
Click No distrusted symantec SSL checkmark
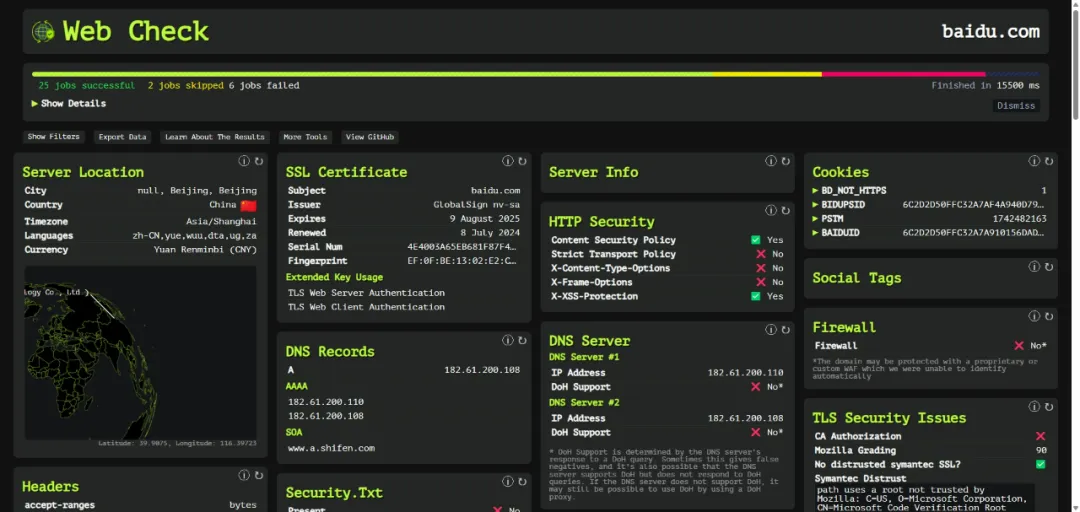1040,464
